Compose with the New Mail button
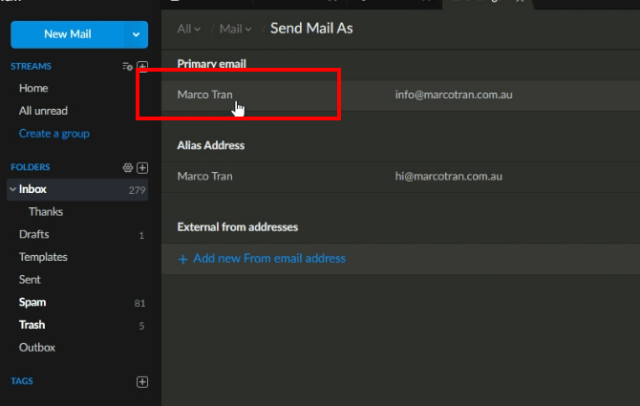 tap(68, 35)
